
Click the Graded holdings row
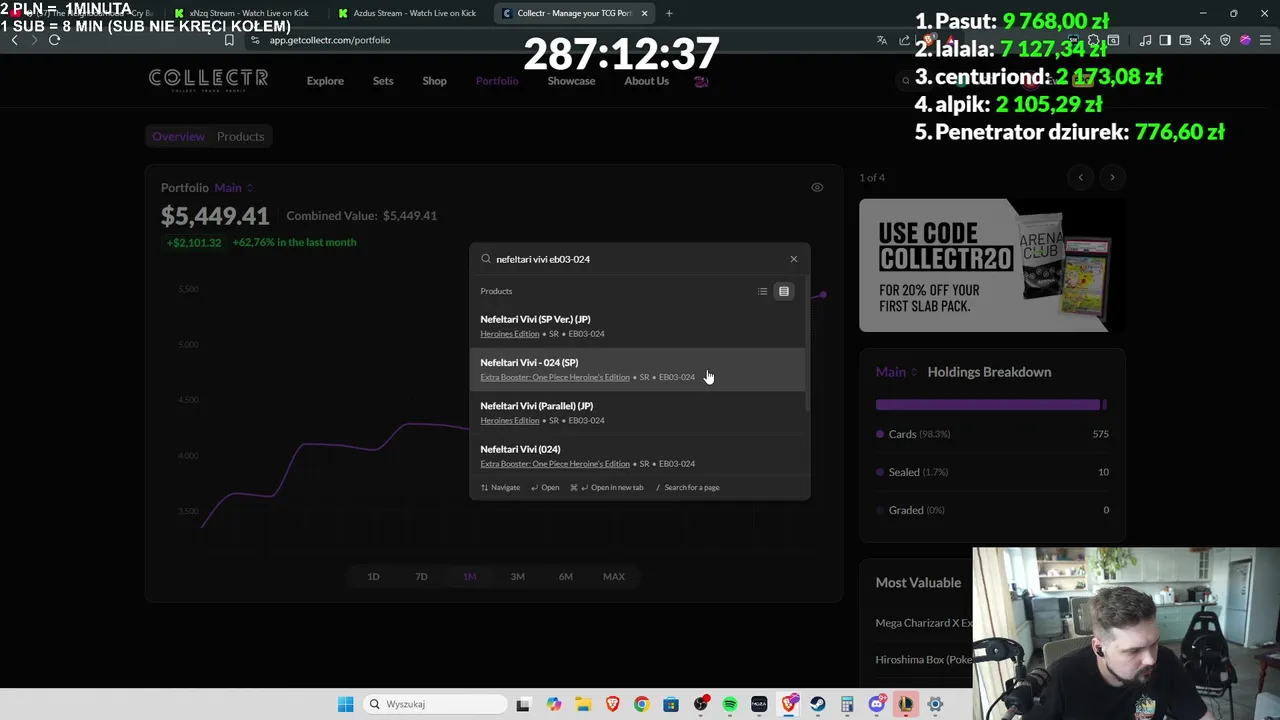click(992, 510)
